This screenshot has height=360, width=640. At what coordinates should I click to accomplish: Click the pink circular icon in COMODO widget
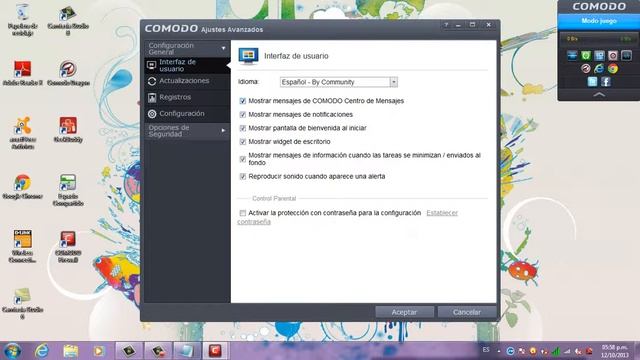613,56
